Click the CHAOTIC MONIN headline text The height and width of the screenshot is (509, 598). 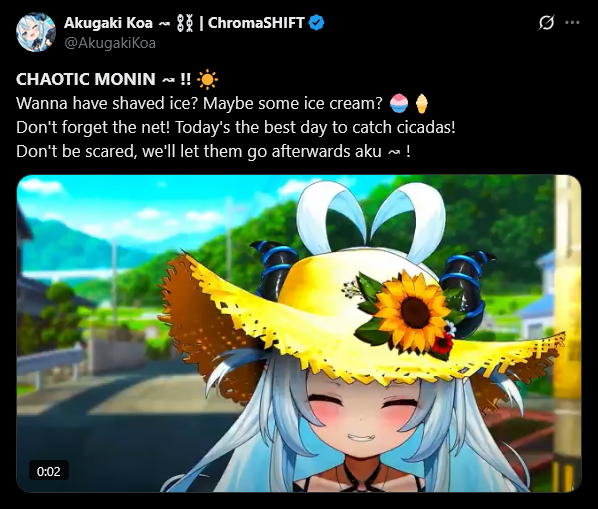pos(86,79)
